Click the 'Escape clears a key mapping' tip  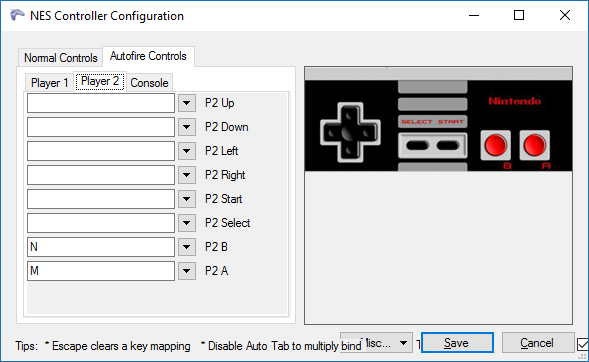click(118, 346)
